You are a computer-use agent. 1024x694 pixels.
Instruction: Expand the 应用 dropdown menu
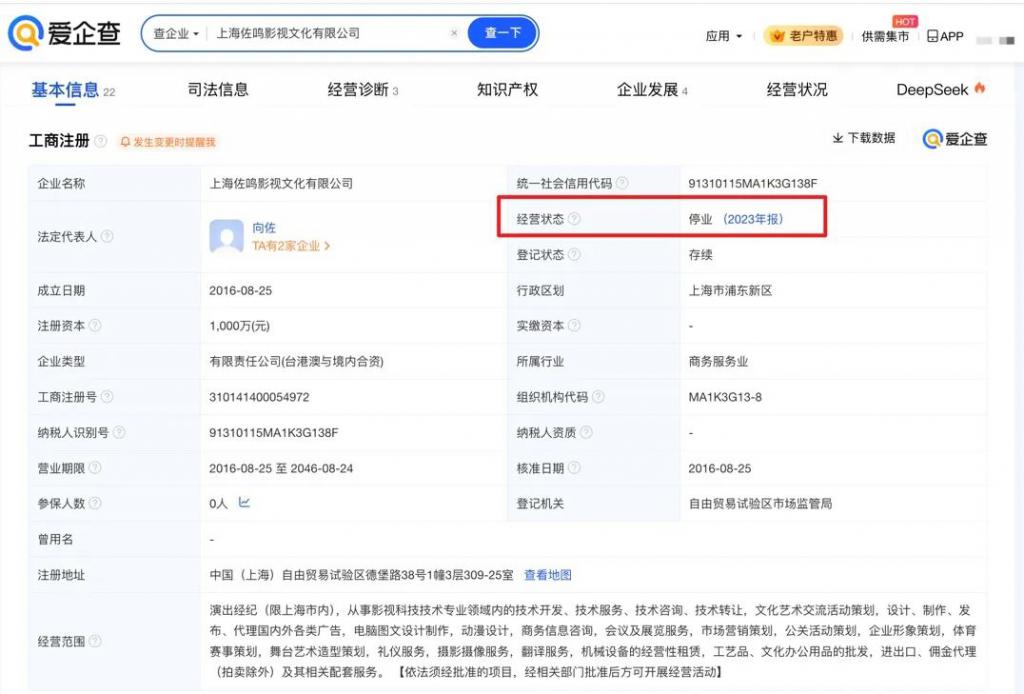(x=724, y=36)
